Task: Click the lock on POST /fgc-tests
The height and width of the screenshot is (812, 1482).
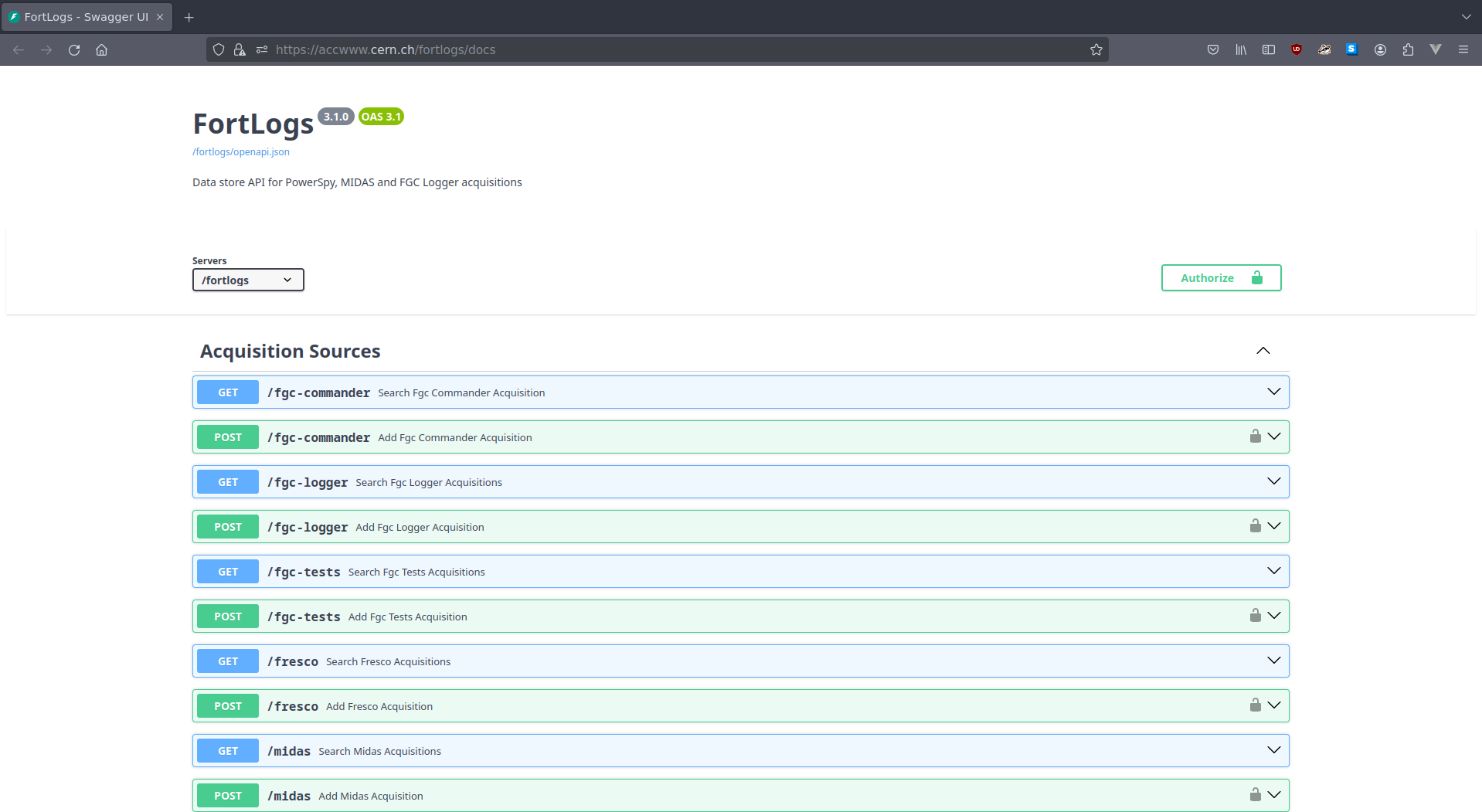Action: (x=1256, y=616)
